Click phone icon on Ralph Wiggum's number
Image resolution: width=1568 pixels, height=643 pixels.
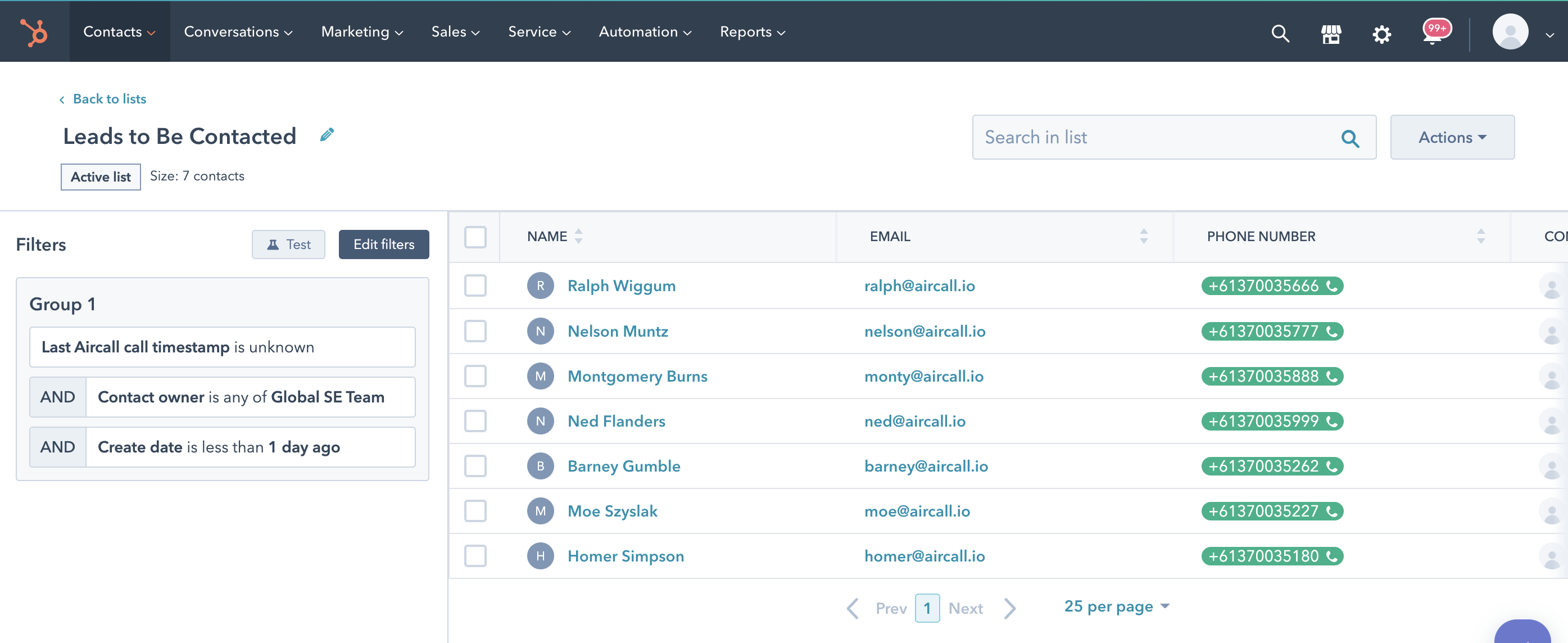click(x=1332, y=286)
